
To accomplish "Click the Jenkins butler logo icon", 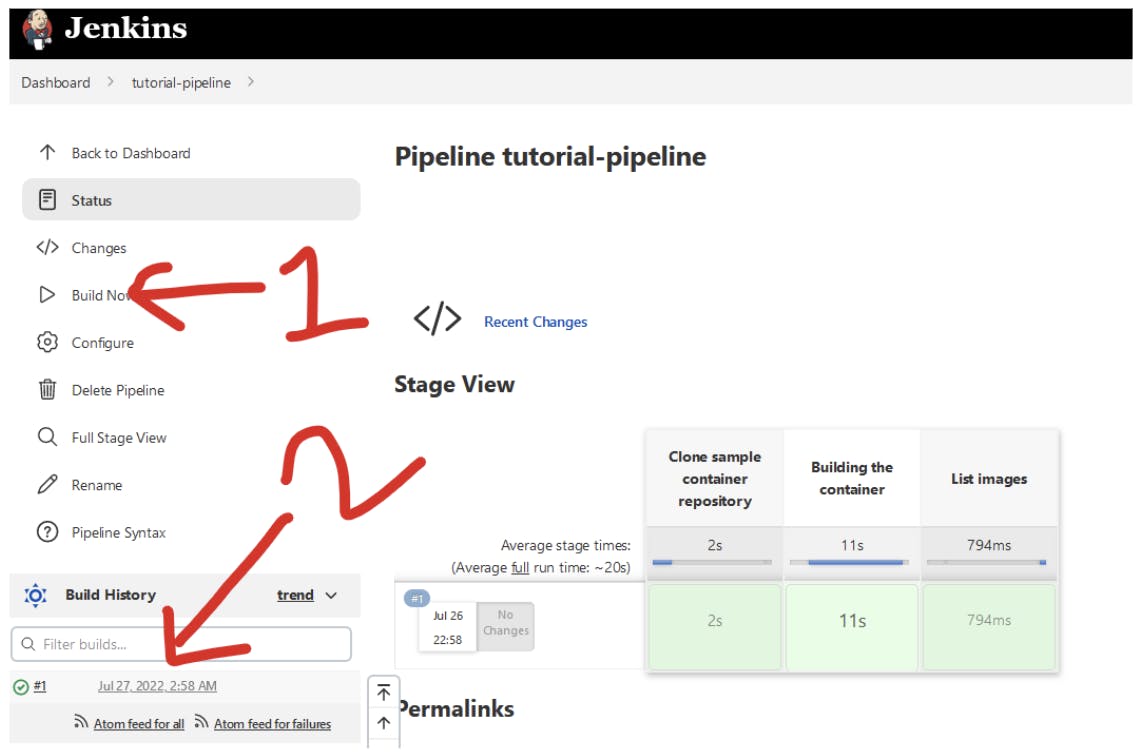I will click(x=37, y=28).
